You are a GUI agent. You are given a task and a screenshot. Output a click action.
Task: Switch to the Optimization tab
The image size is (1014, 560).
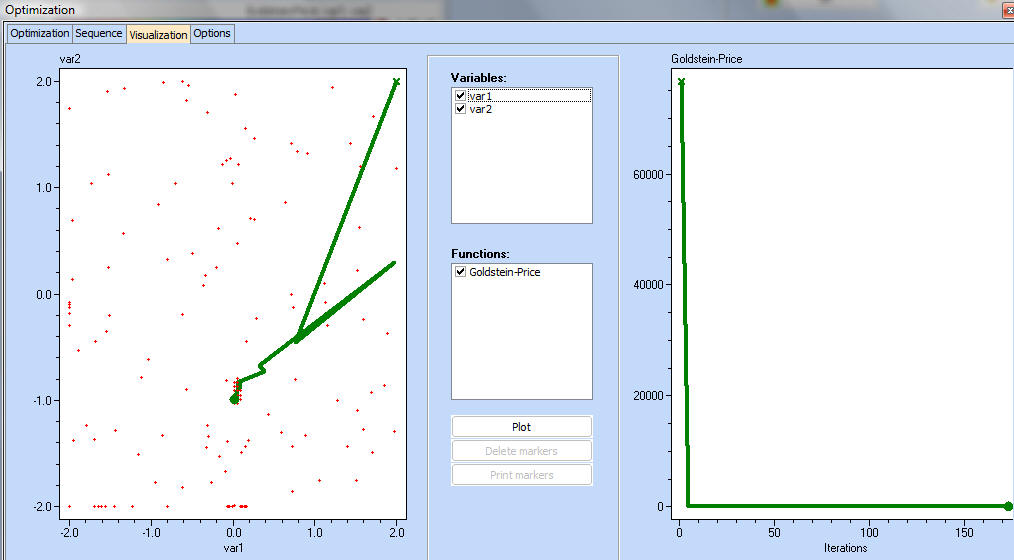(x=40, y=33)
